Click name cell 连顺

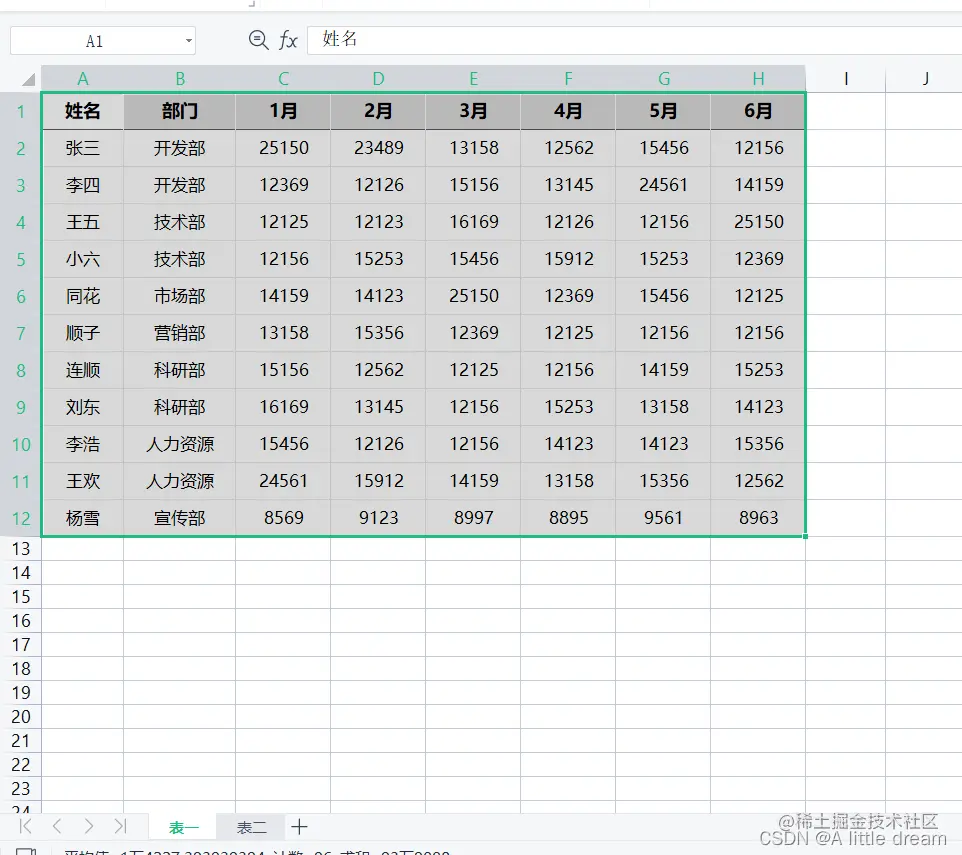(x=83, y=370)
